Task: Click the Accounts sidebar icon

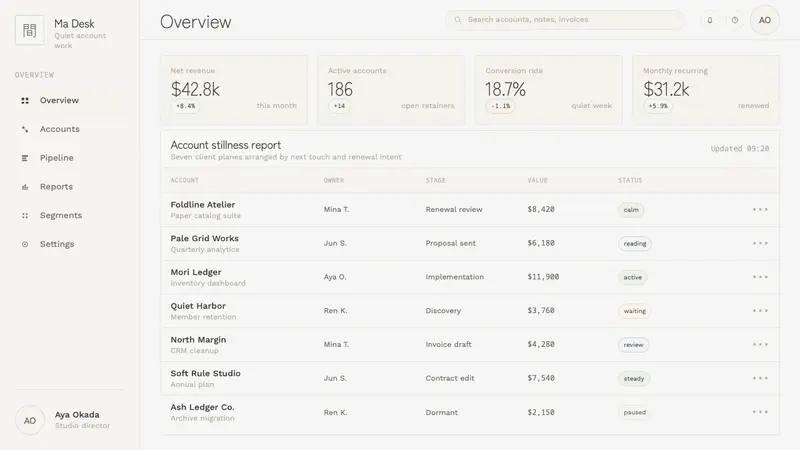Action: 25,129
